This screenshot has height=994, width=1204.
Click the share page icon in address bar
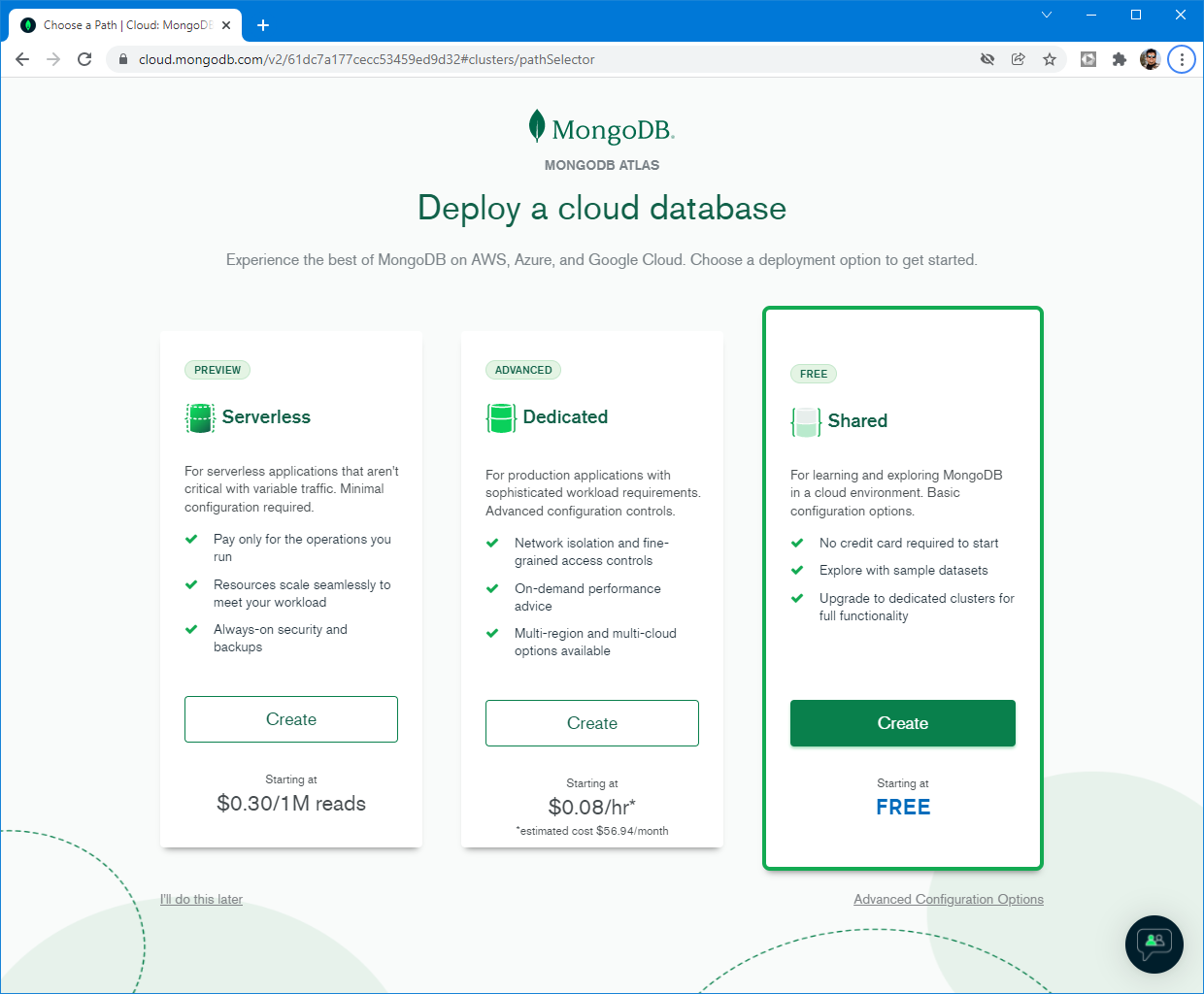(1018, 59)
